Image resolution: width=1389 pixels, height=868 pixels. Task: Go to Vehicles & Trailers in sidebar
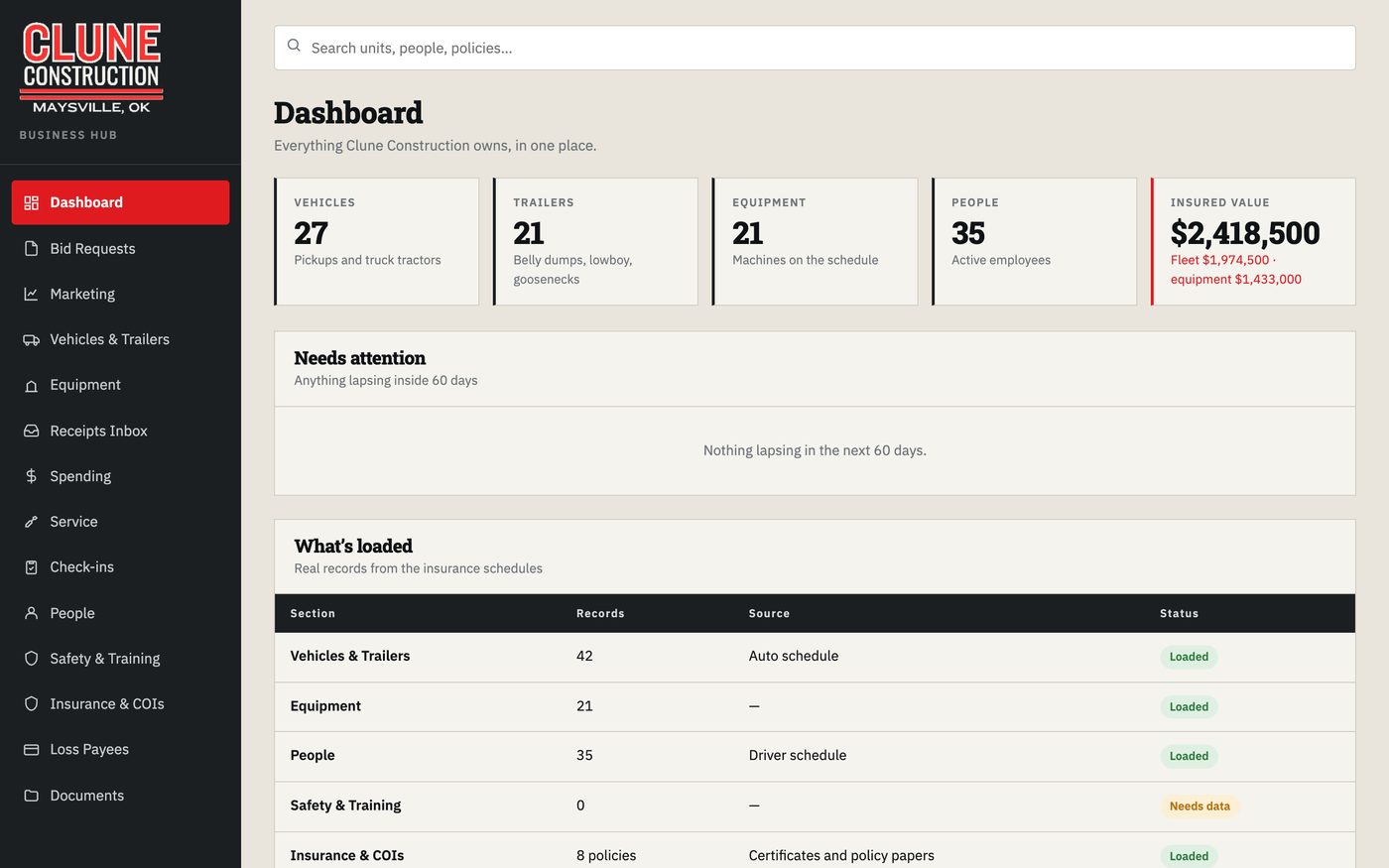pos(120,339)
